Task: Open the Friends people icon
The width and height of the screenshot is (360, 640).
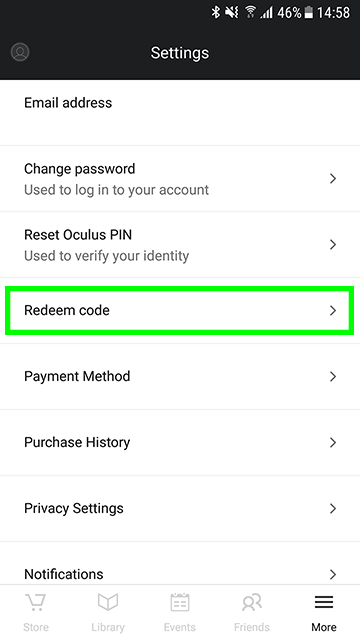Action: (x=252, y=602)
